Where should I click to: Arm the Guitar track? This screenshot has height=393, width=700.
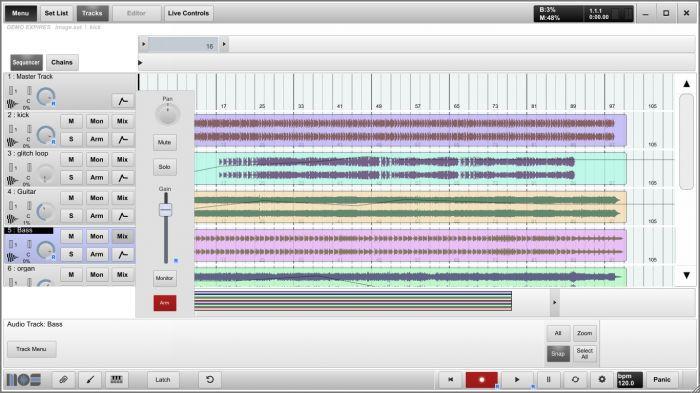pos(97,216)
